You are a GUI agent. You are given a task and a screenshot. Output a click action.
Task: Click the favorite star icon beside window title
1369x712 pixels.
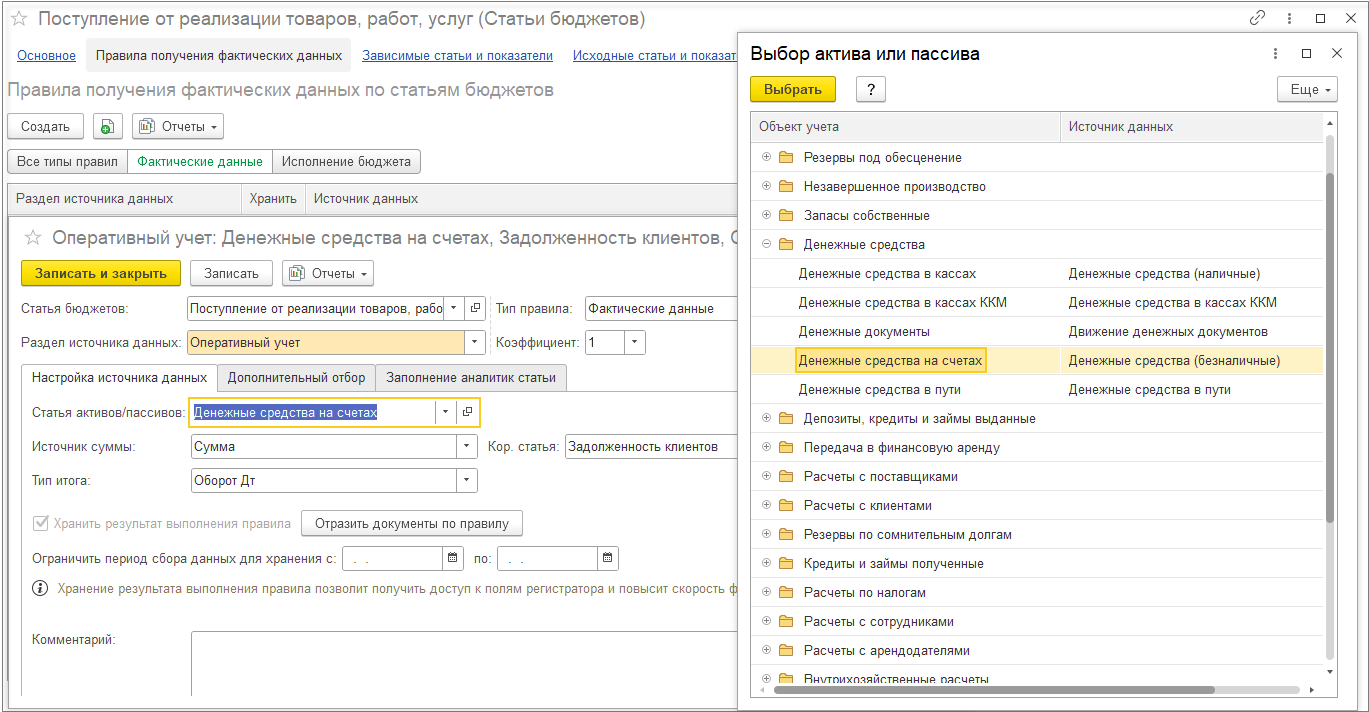pyautogui.click(x=19, y=19)
